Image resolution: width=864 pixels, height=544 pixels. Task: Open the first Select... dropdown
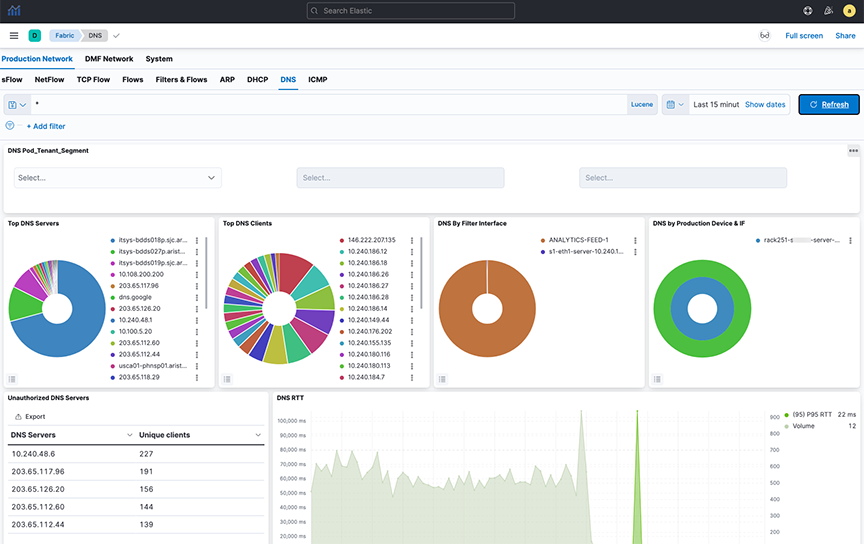[x=117, y=177]
